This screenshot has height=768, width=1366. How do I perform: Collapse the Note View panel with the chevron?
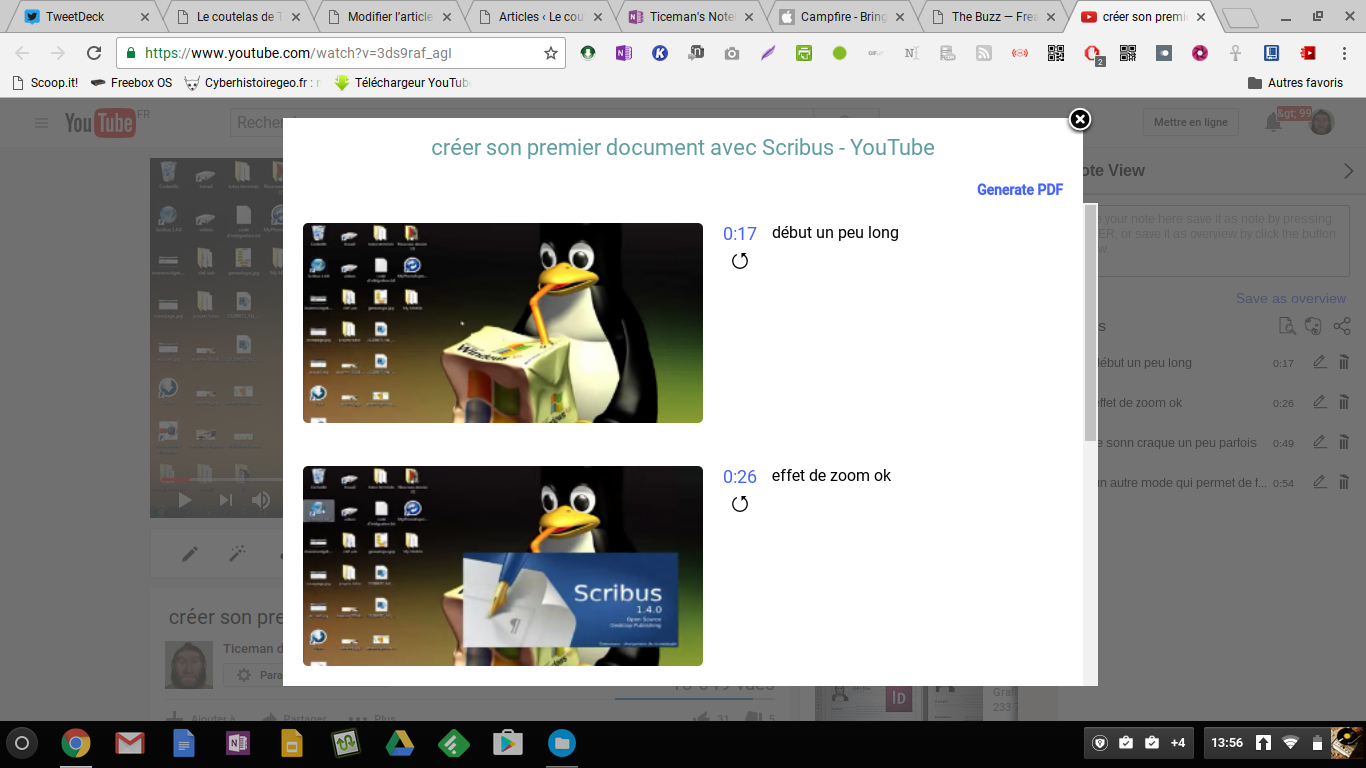pyautogui.click(x=1348, y=171)
